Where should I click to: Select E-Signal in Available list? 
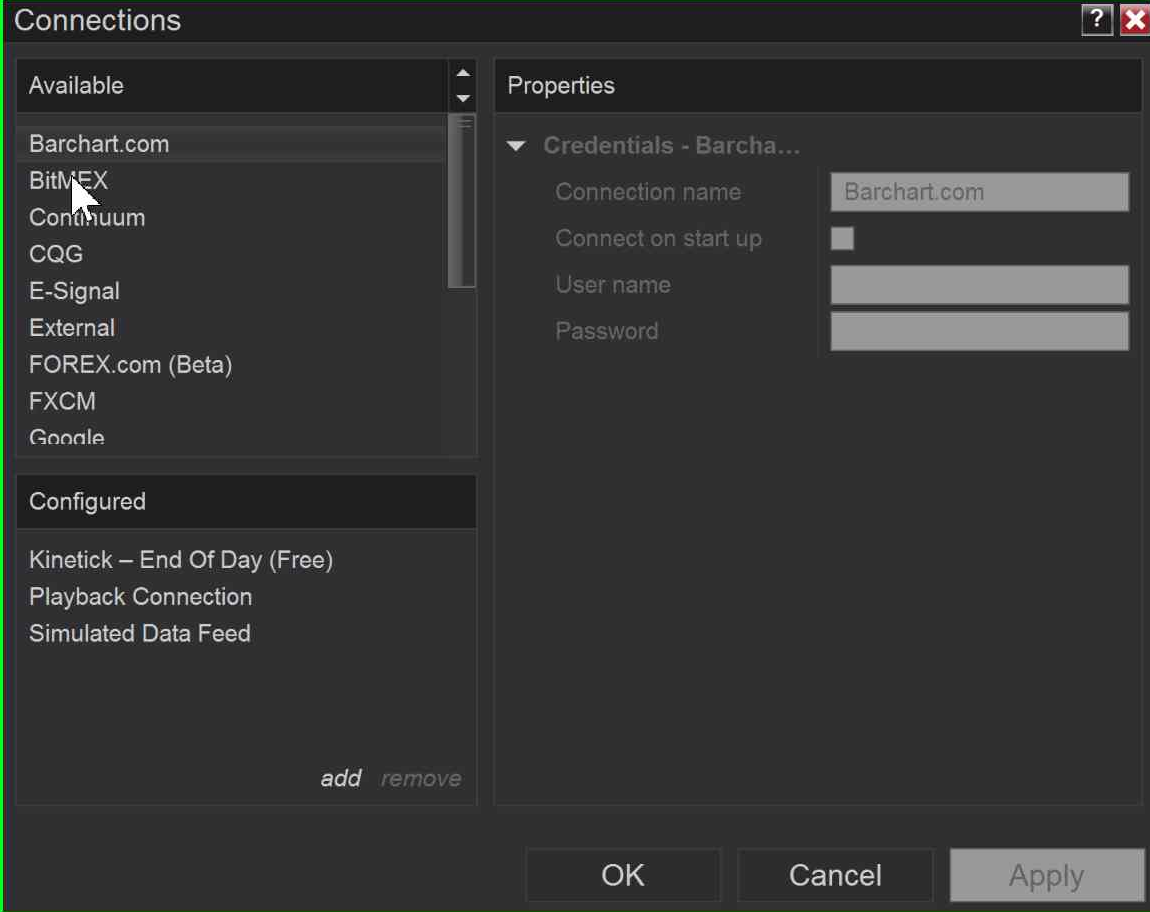(x=231, y=291)
